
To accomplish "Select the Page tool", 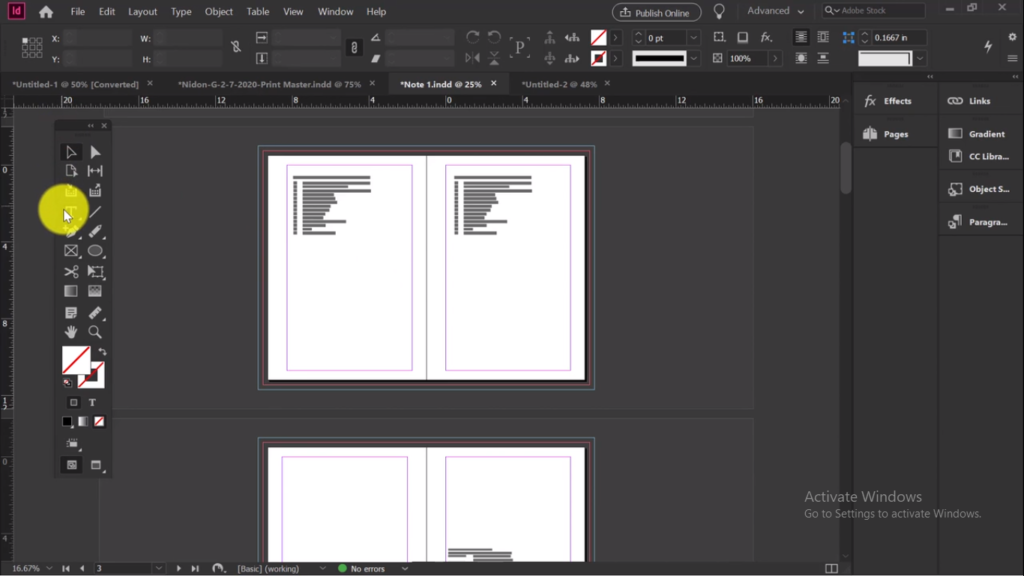I will coord(71,171).
